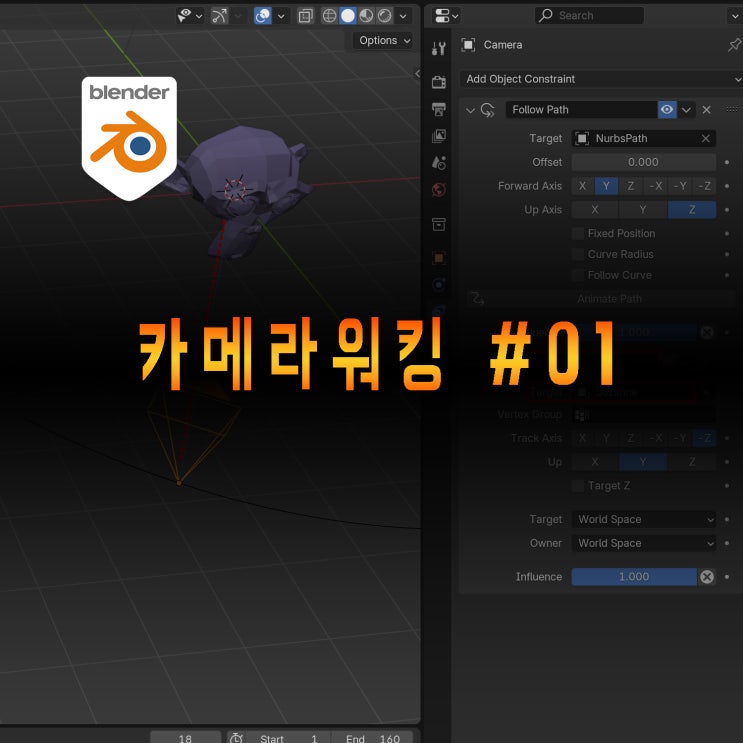Set Up Axis to X
743x743 pixels.
coord(595,209)
